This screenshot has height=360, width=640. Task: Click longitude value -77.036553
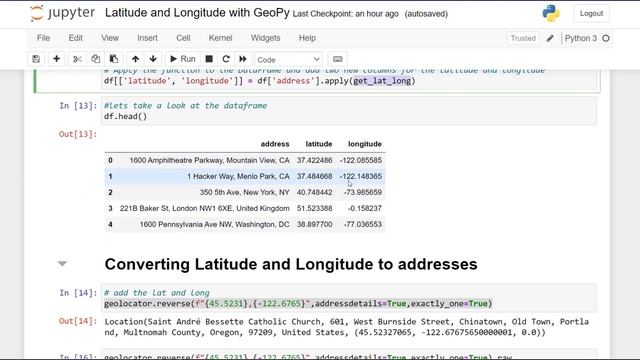pos(363,224)
